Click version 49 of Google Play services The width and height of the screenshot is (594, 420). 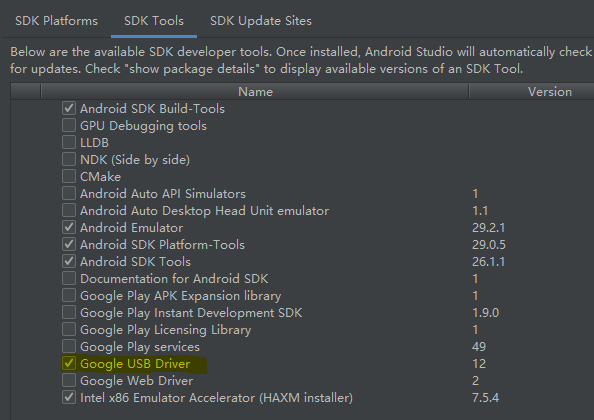479,347
